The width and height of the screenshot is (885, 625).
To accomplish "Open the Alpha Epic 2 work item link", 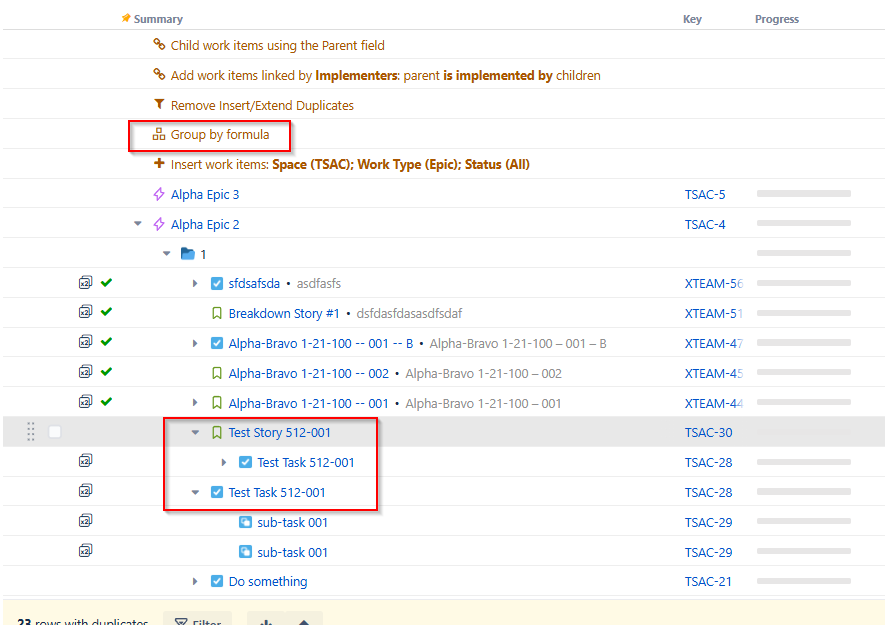I will (205, 224).
